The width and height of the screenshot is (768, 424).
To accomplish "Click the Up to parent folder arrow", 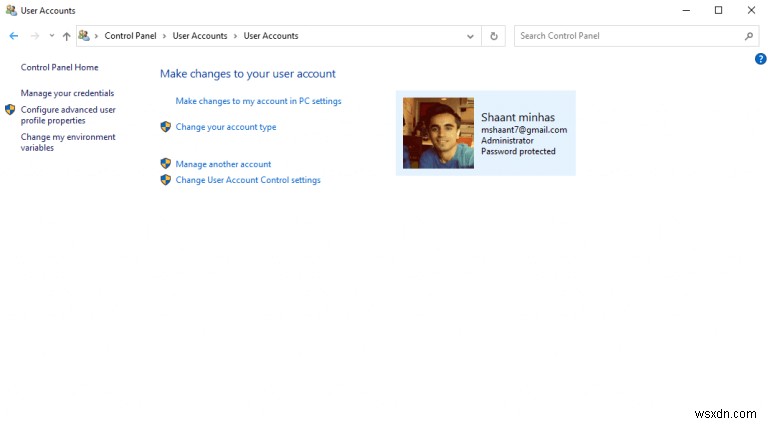I will 66,36.
